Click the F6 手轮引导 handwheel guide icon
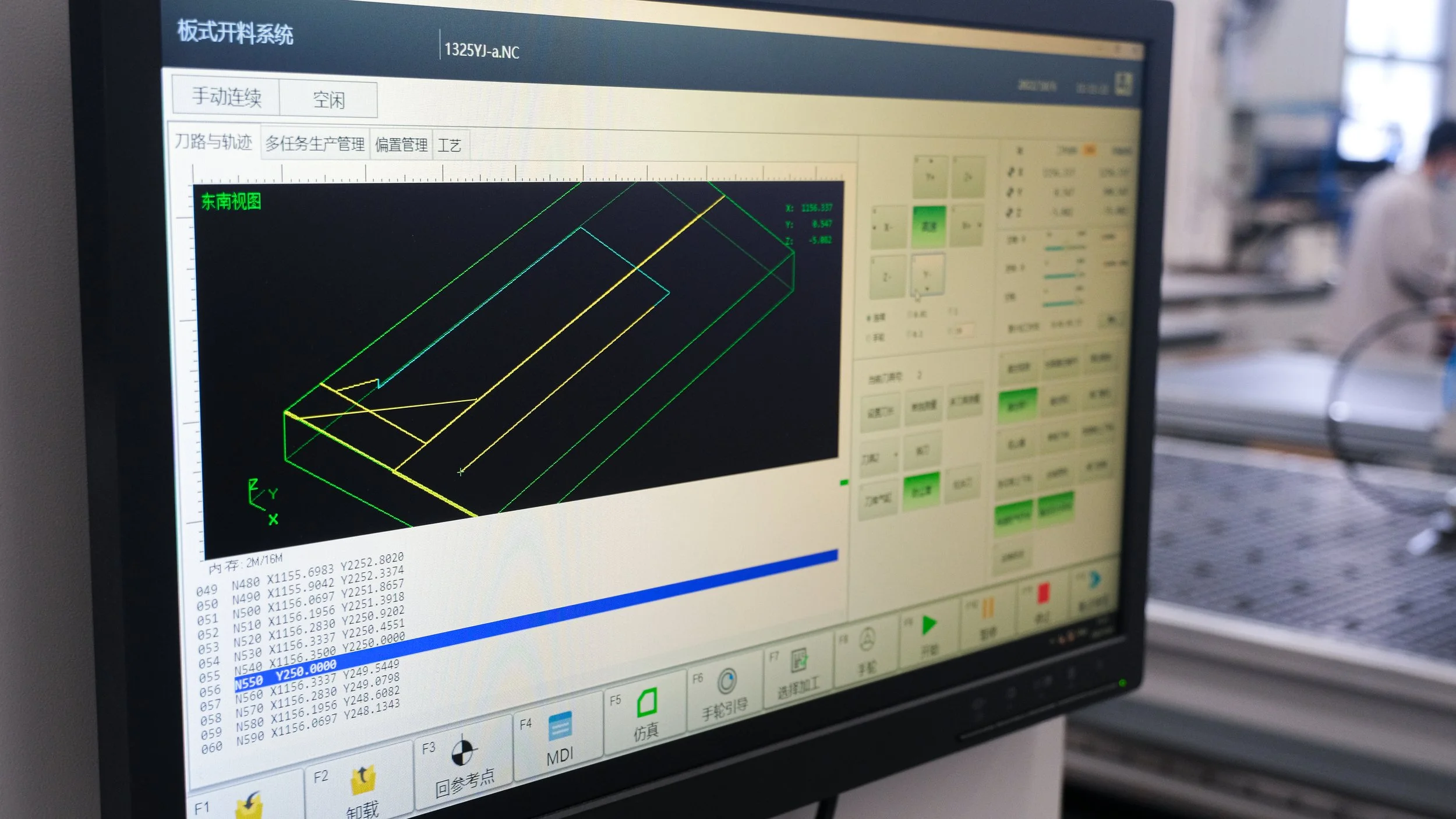 coord(726,681)
